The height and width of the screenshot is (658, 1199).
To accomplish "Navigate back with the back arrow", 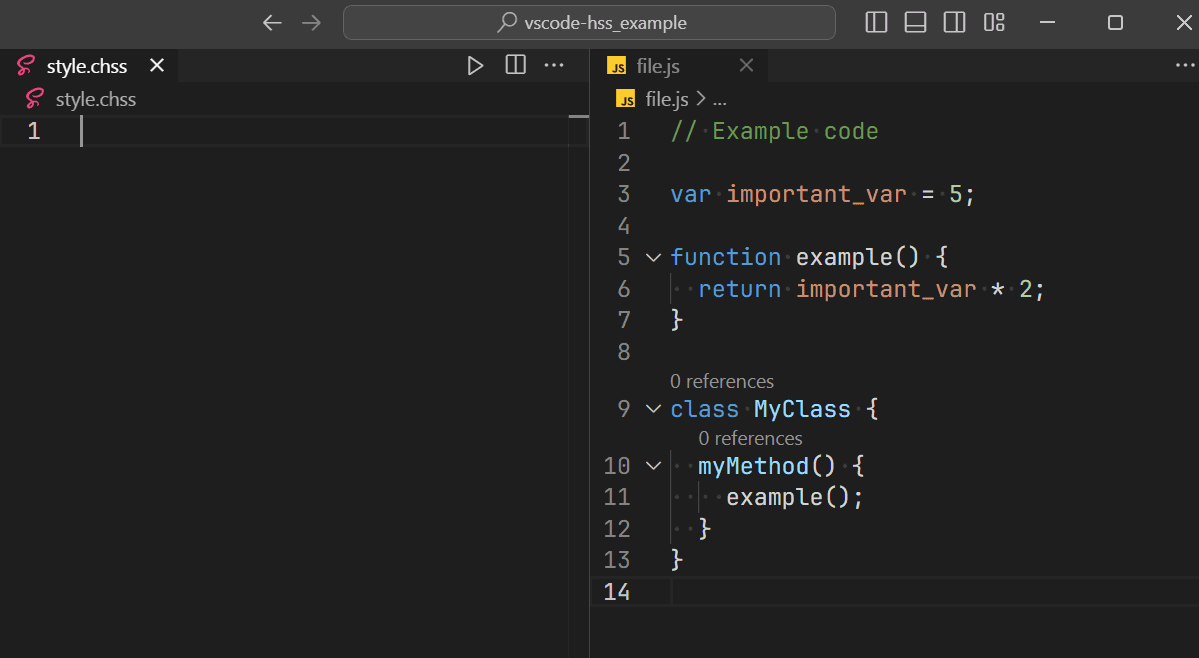I will (272, 22).
